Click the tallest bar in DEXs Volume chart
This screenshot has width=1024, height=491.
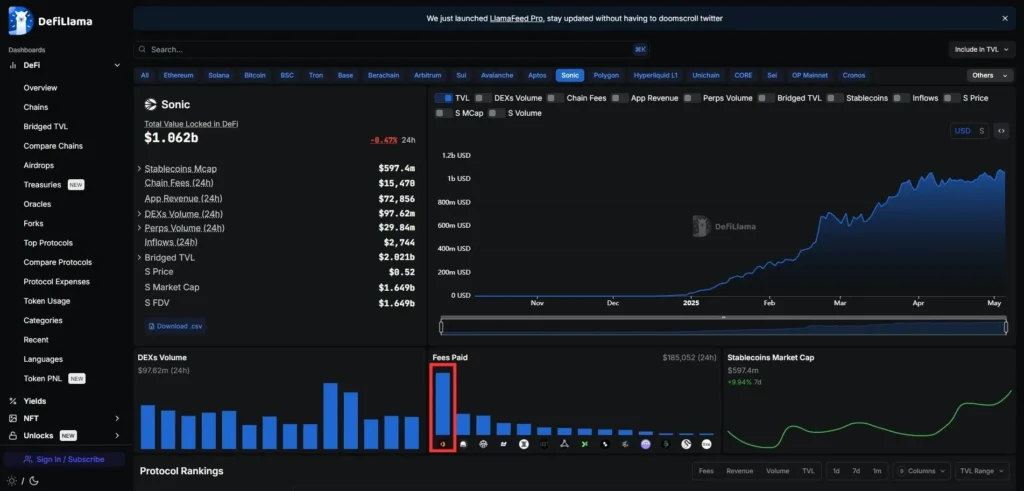pos(330,415)
